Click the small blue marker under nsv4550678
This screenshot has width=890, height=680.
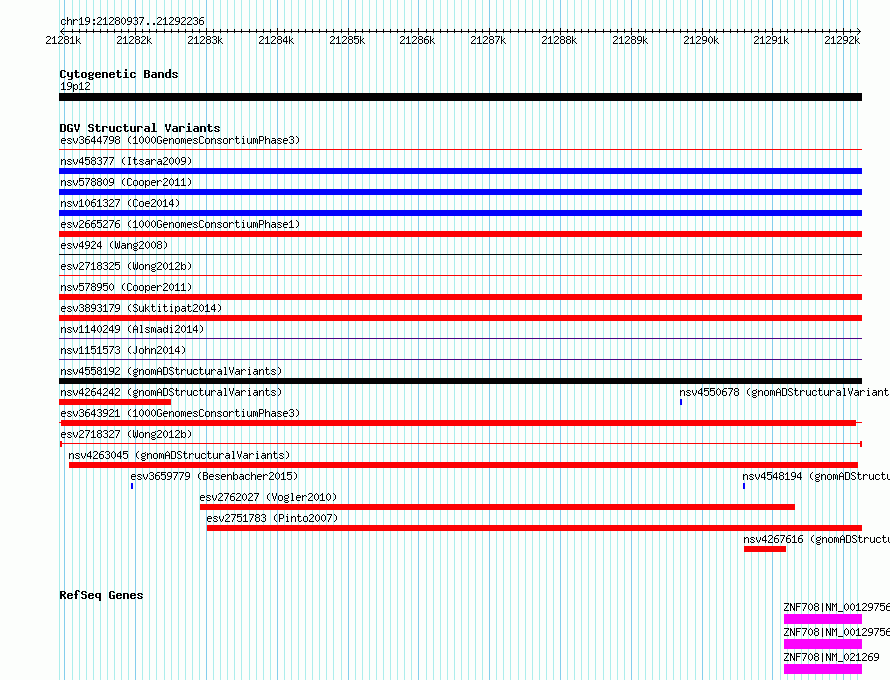681,402
